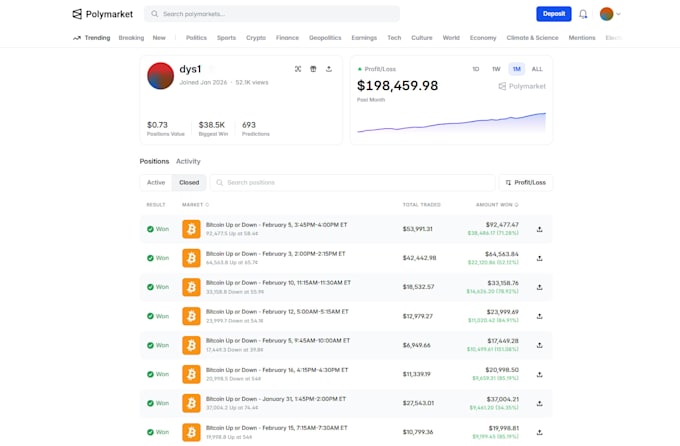The width and height of the screenshot is (680, 446).
Task: Click Bitcoin icon of February 5, 9:45AM market
Action: [x=191, y=345]
